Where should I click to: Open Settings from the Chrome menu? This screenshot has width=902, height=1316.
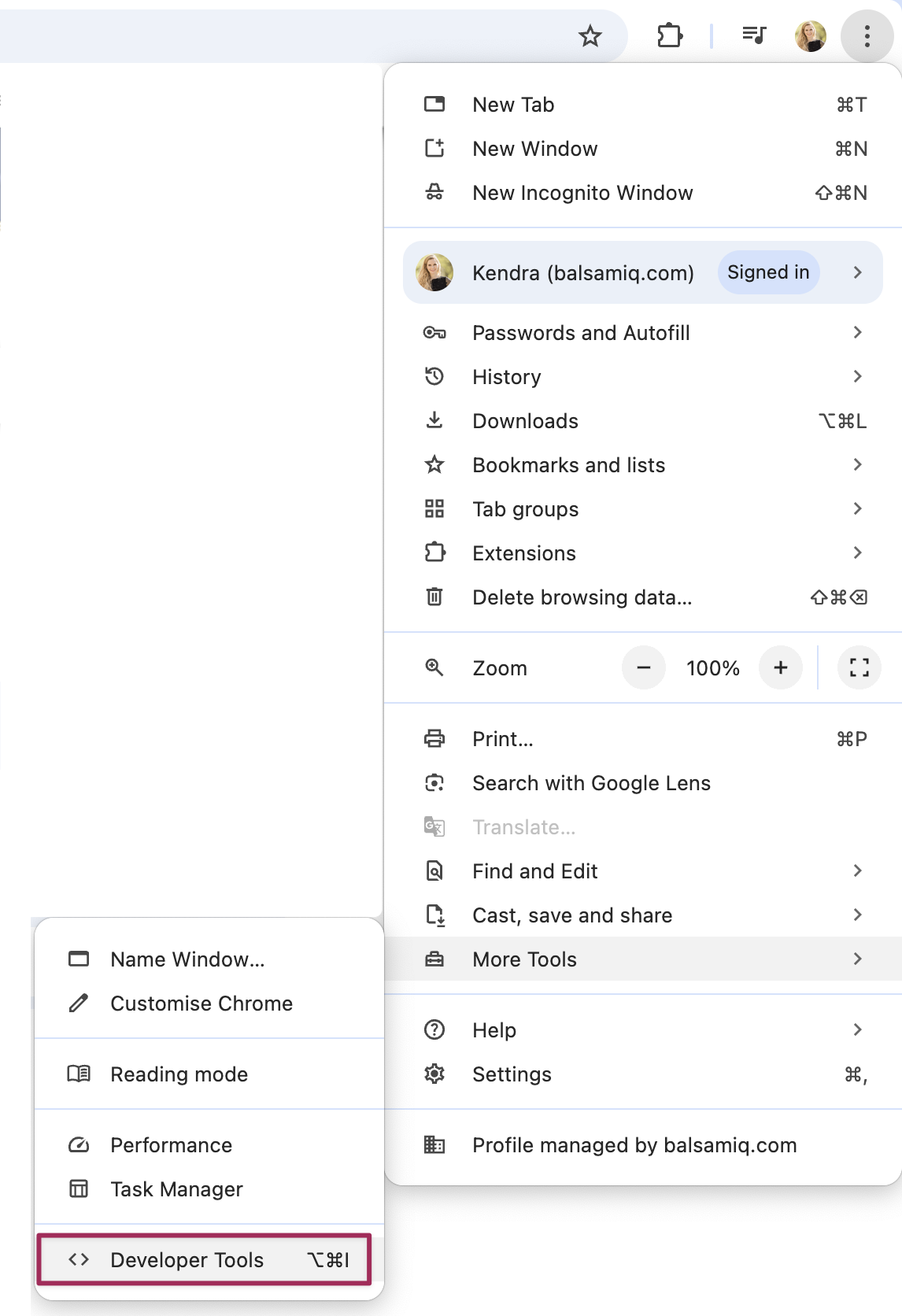[512, 1074]
